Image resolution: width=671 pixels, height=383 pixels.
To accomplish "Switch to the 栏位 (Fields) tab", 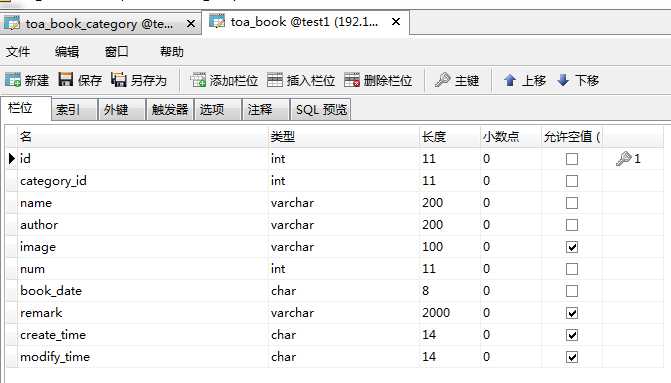I will [x=25, y=108].
